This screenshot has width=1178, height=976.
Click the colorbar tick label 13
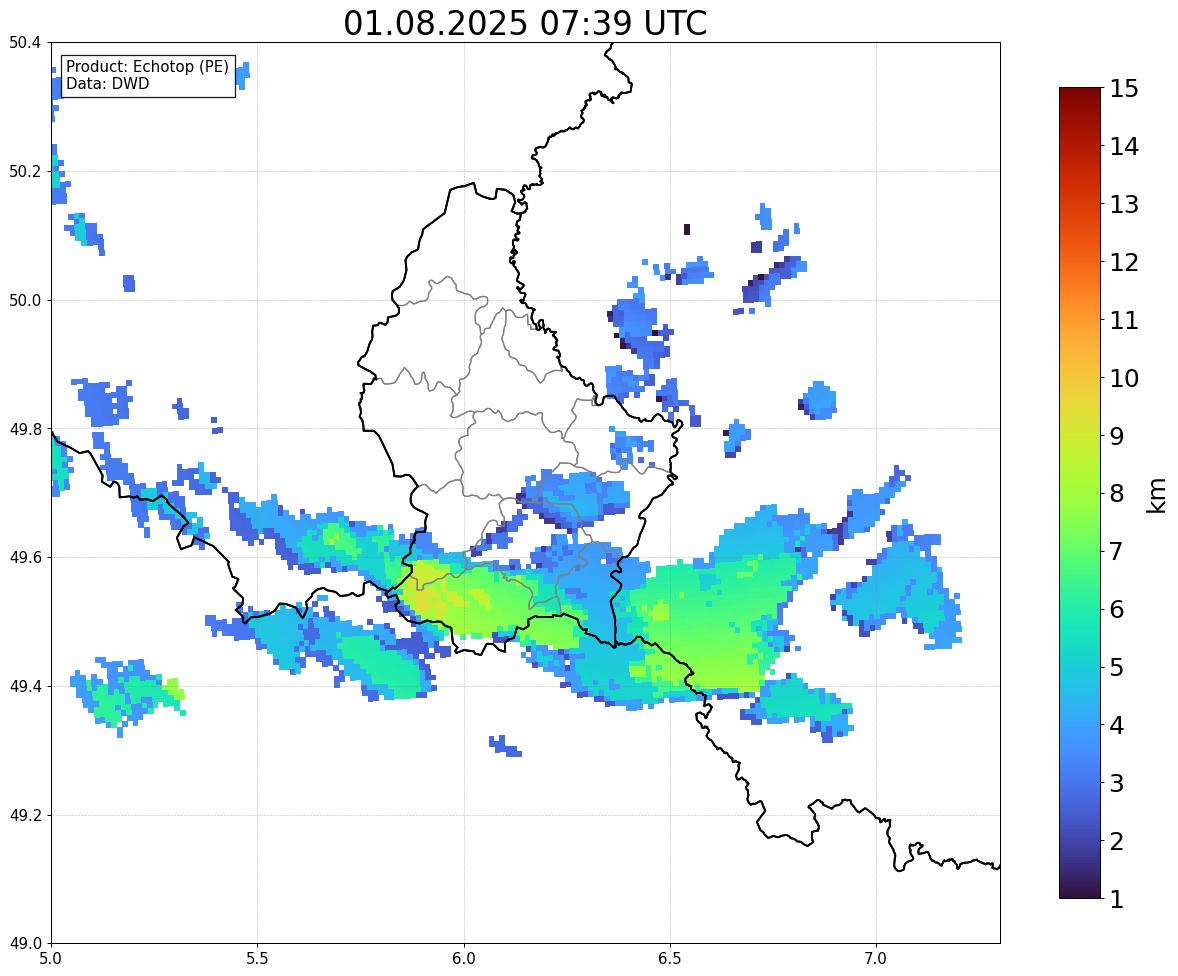[x=1123, y=204]
